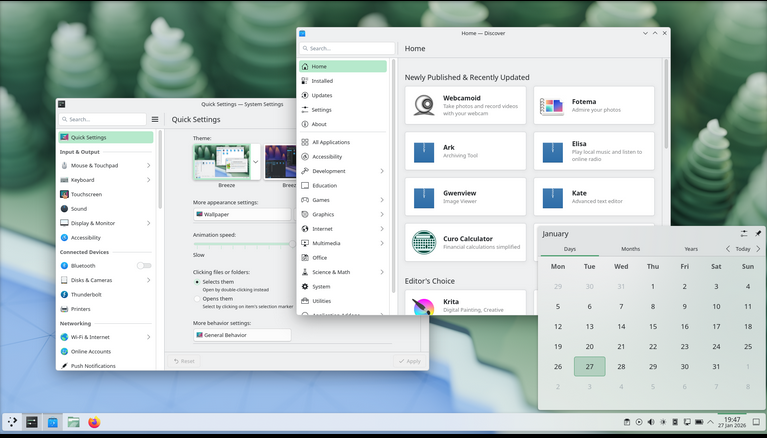Click the volume icon in system tray
This screenshot has width=767, height=438.
point(651,422)
